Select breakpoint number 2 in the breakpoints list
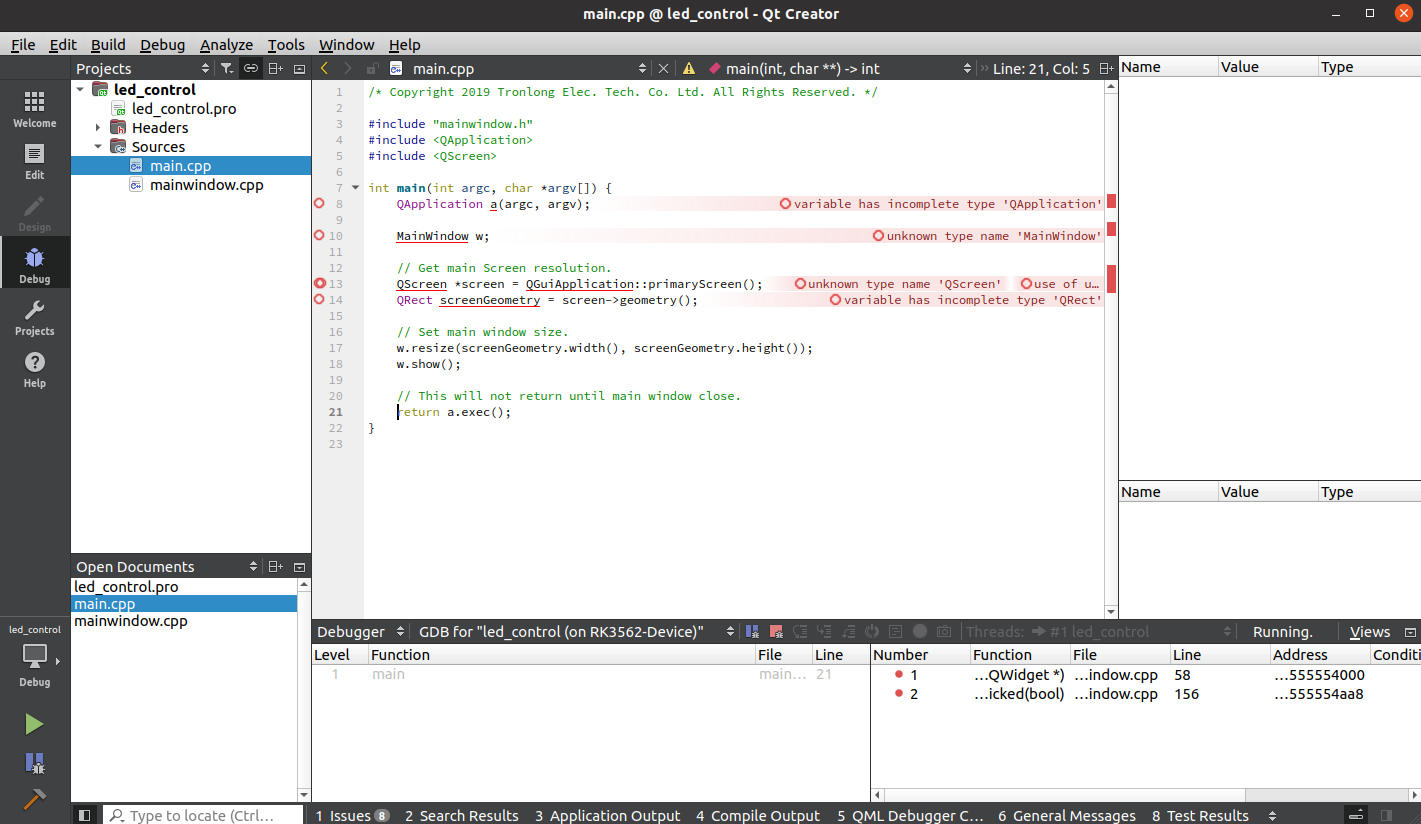The height and width of the screenshot is (824, 1421). [913, 694]
